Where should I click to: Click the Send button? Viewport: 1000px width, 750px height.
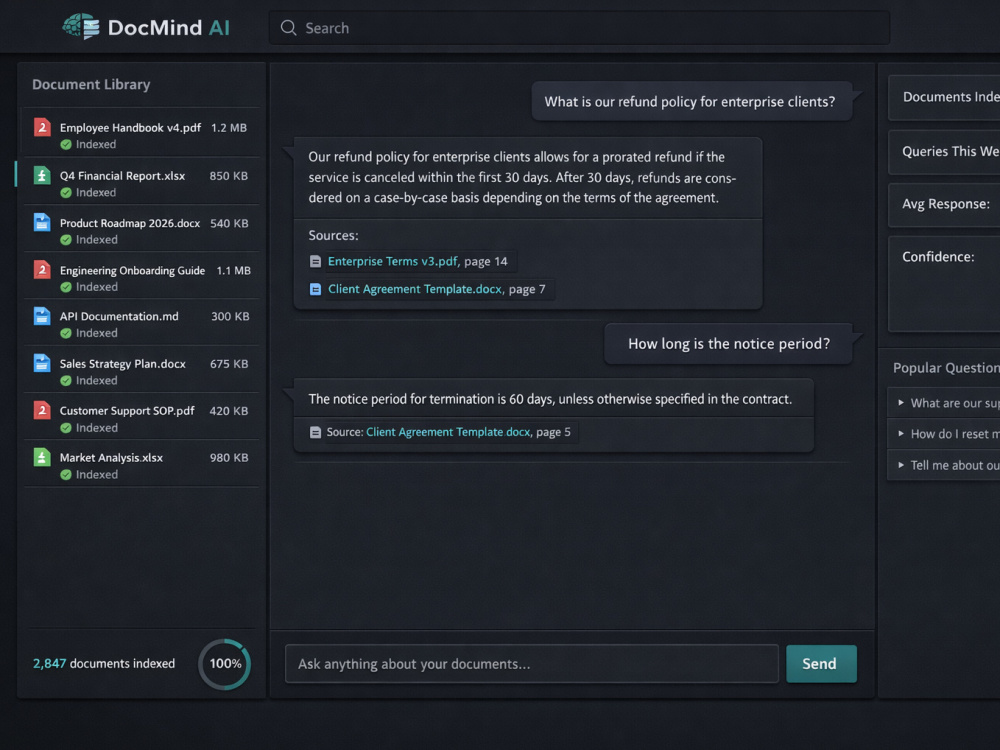[x=821, y=664]
